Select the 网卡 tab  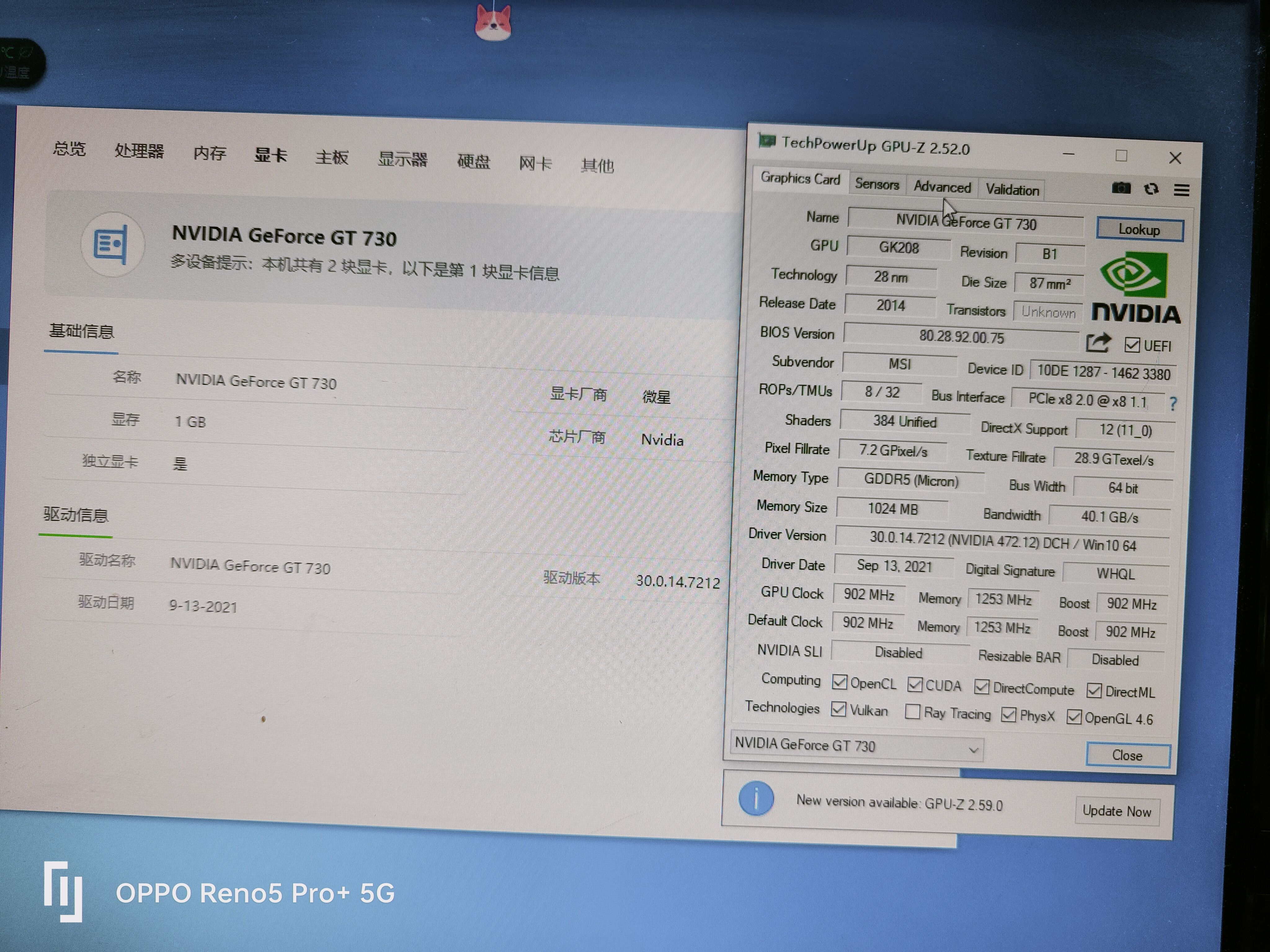pos(535,164)
